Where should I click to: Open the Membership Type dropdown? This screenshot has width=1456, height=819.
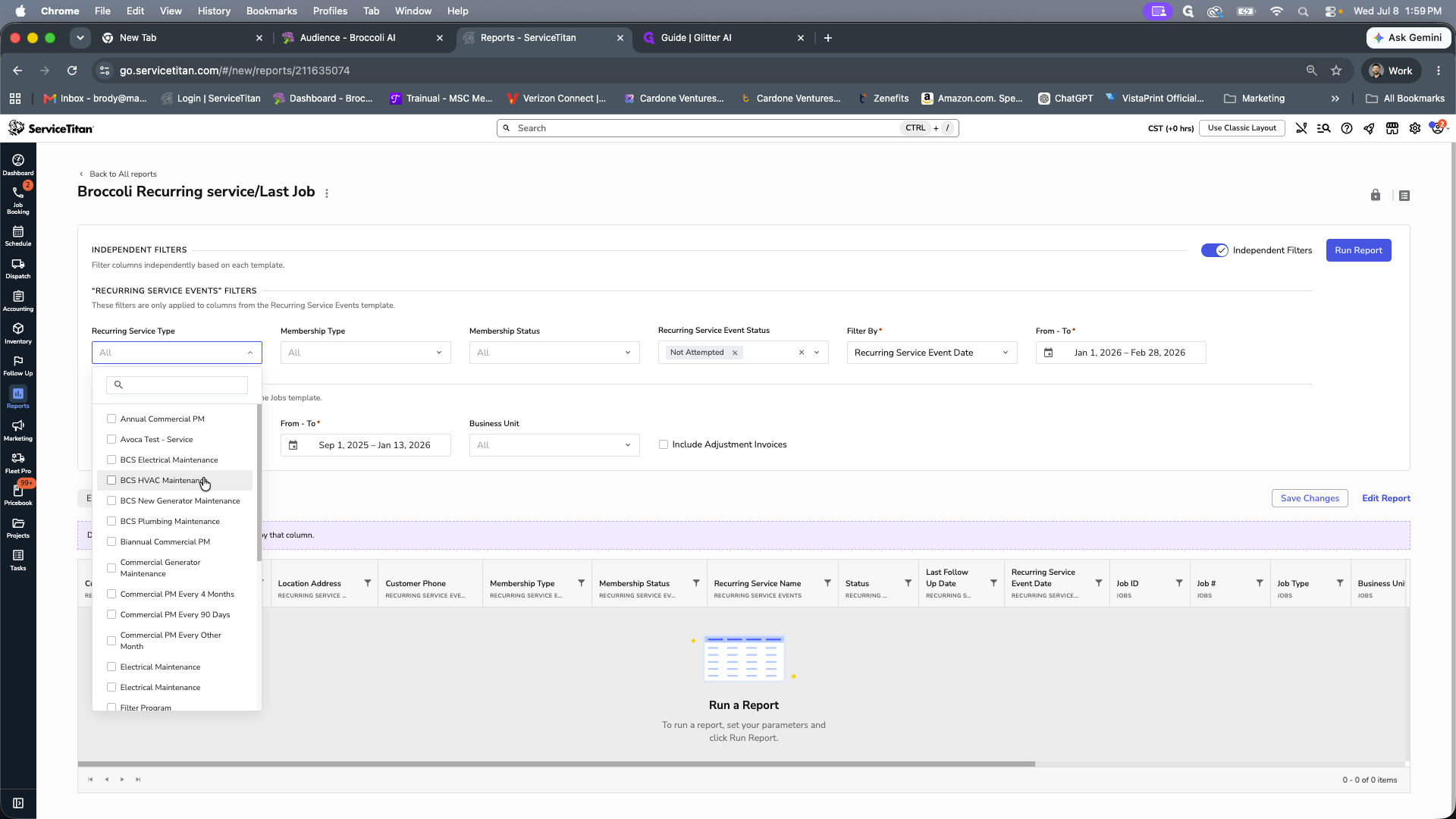click(x=366, y=353)
